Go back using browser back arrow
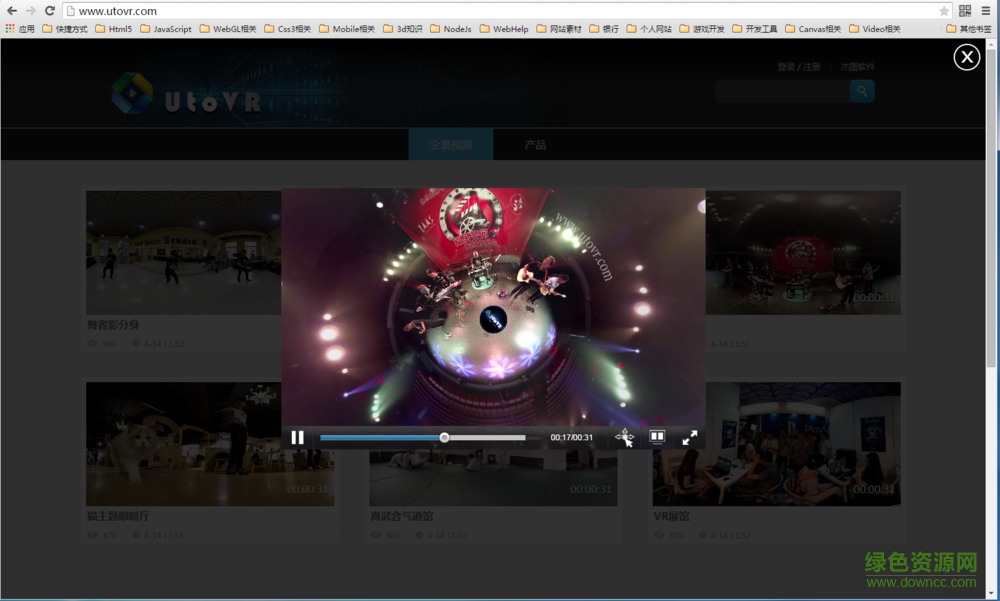 pyautogui.click(x=12, y=11)
